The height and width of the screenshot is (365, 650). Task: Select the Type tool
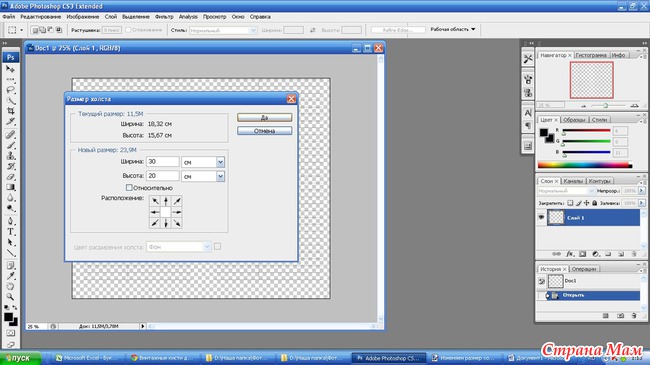pyautogui.click(x=10, y=232)
